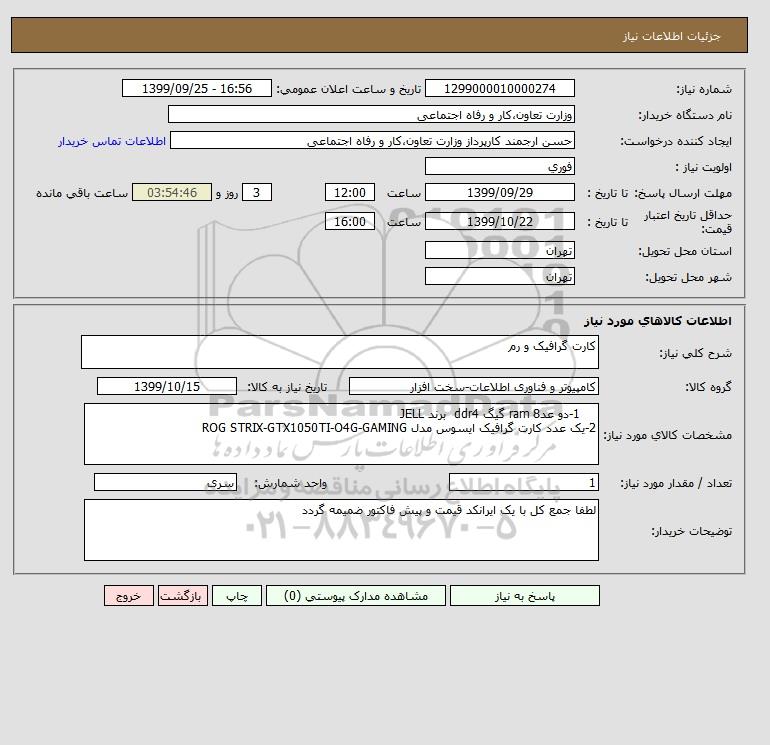This screenshot has width=770, height=745.
Task: Click the گروه کالا label
Action: point(709,387)
